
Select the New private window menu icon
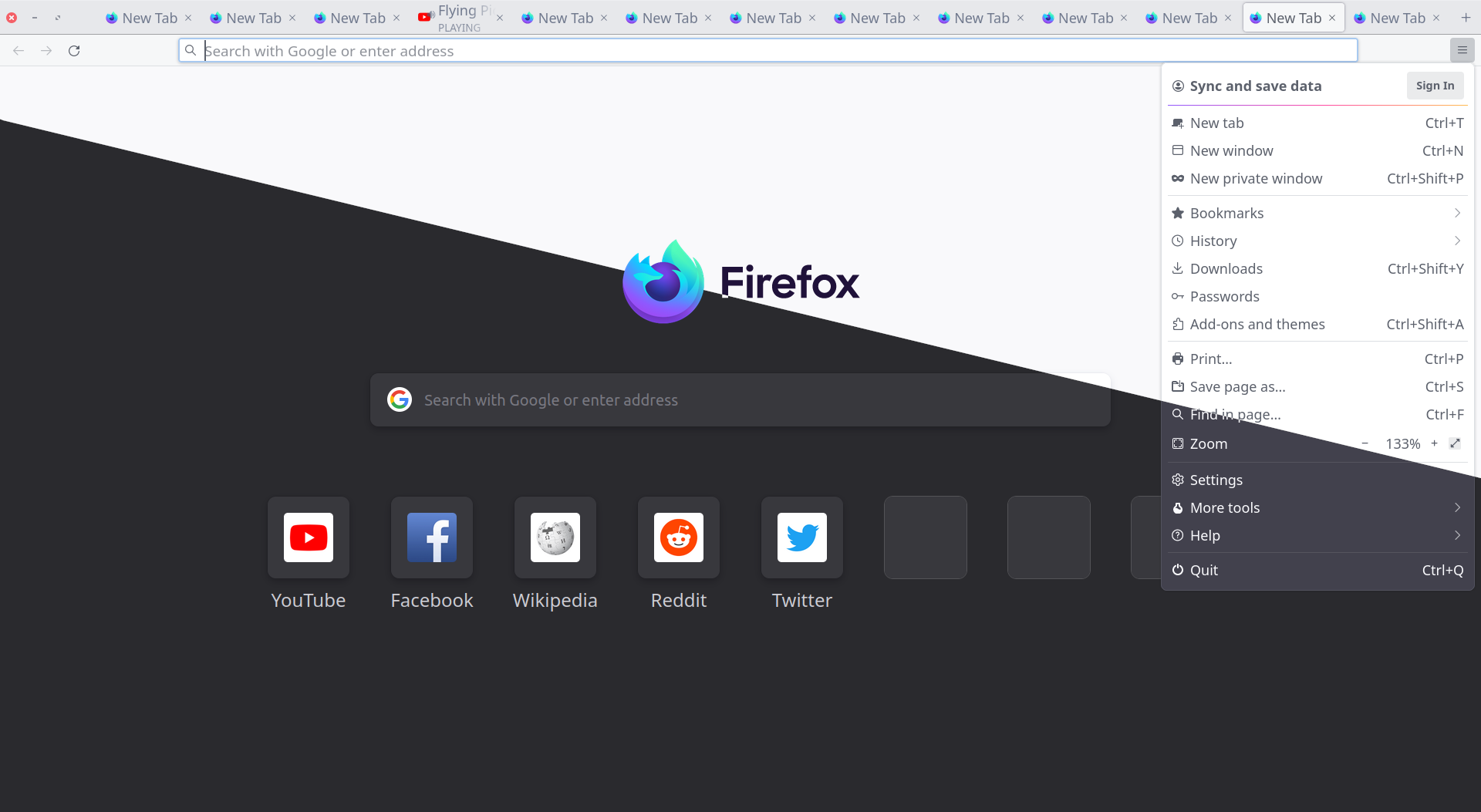click(x=1179, y=178)
